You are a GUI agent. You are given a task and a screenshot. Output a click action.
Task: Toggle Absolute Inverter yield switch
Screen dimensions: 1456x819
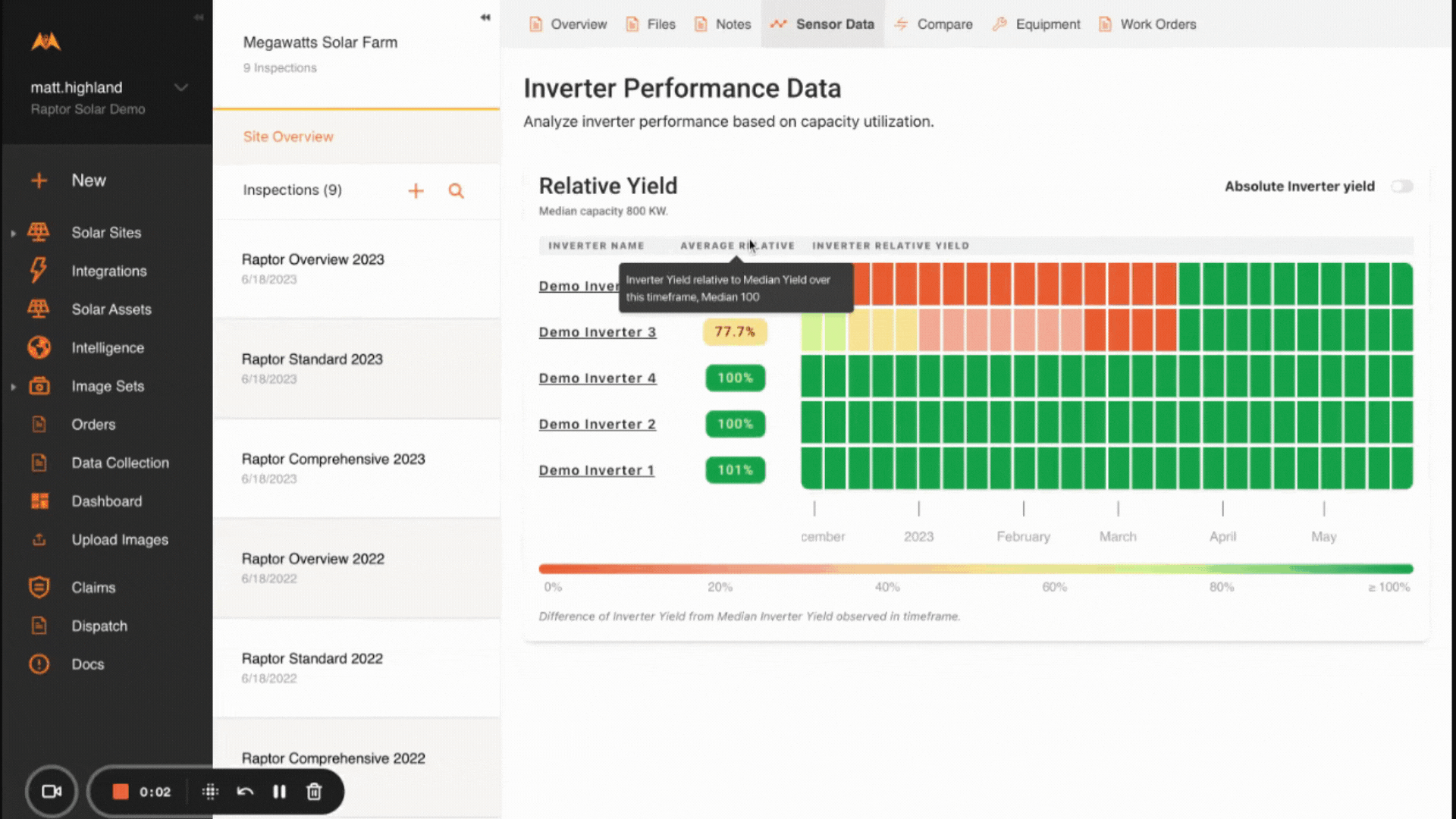pos(1401,187)
